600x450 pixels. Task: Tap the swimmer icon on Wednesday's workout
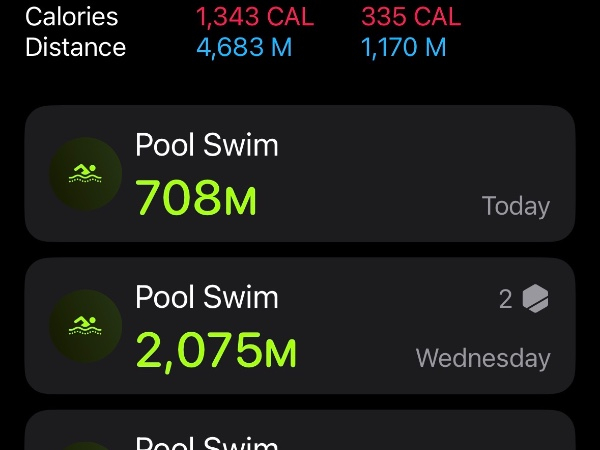click(x=86, y=326)
